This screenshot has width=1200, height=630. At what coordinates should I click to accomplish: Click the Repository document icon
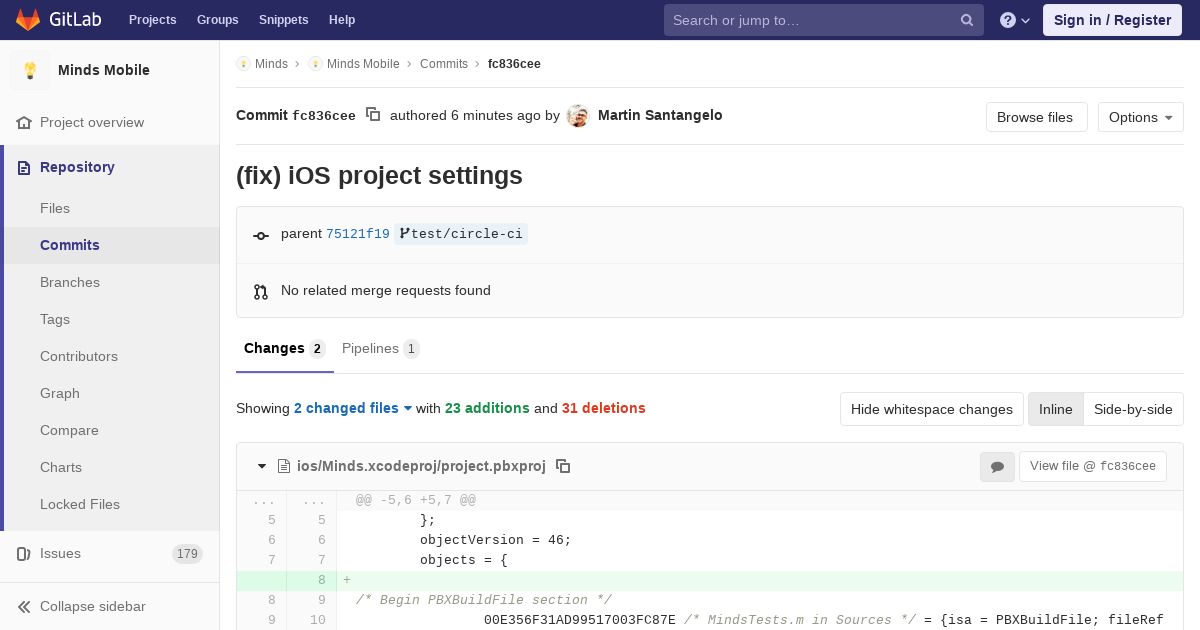click(24, 167)
